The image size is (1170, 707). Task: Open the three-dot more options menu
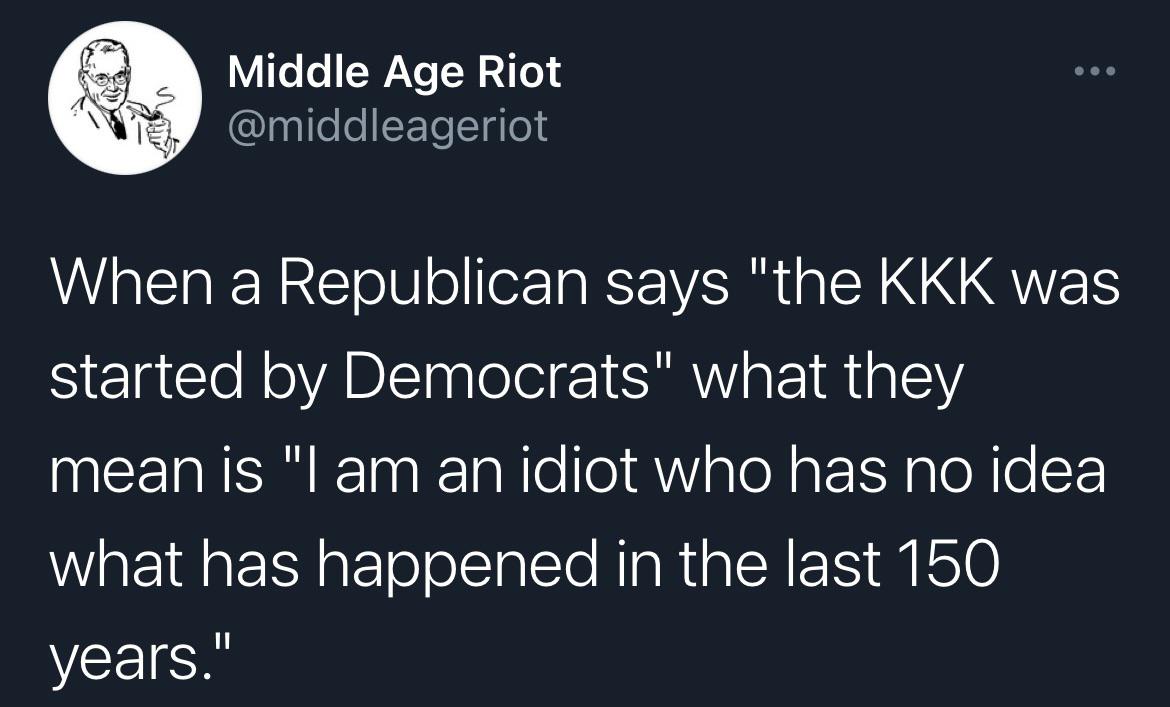pos(1095,72)
